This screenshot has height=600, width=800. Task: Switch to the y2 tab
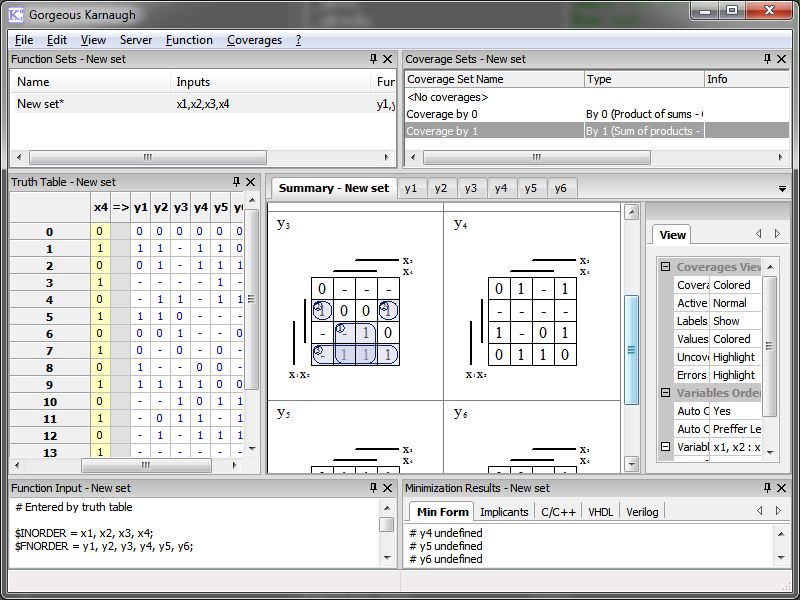pos(441,188)
